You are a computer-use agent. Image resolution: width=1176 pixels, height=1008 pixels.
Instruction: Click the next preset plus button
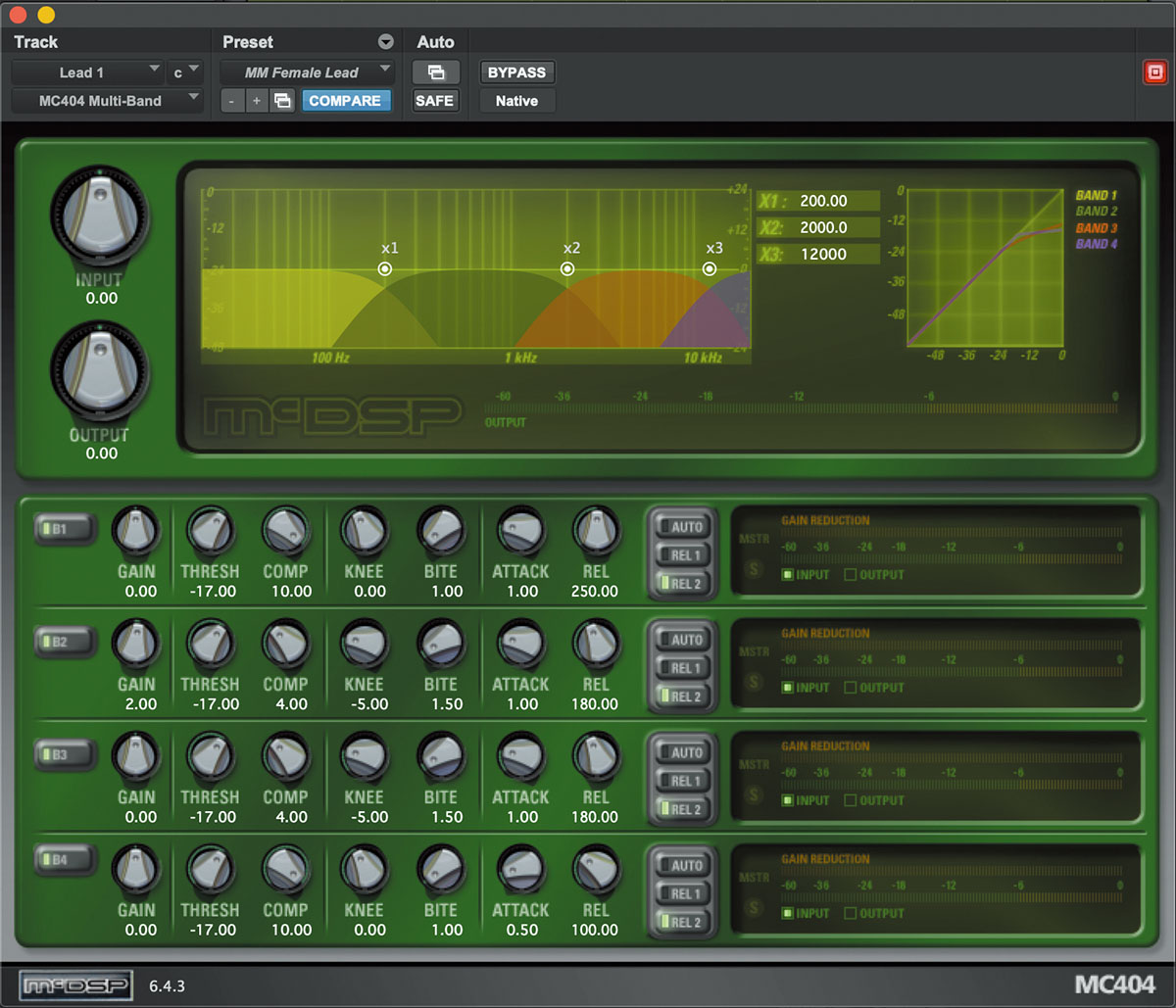coord(257,100)
